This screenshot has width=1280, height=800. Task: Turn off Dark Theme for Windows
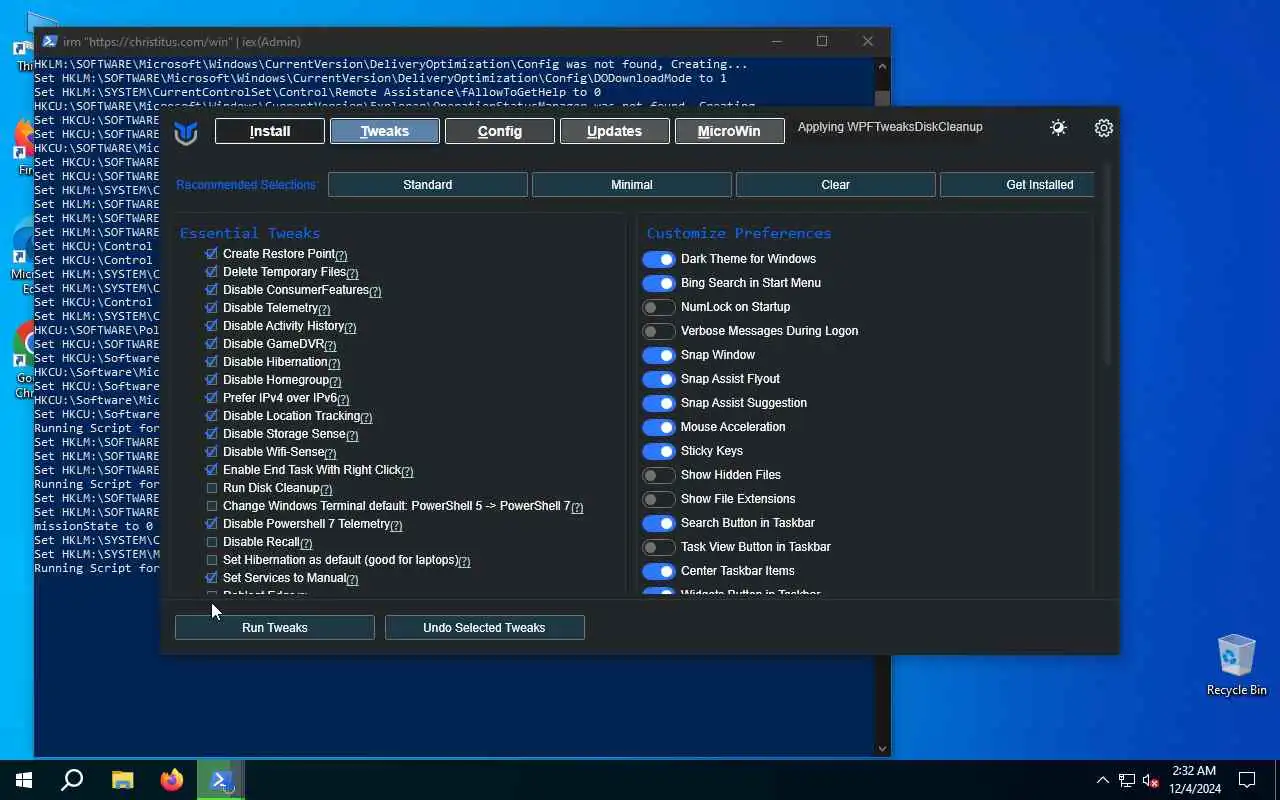[659, 259]
